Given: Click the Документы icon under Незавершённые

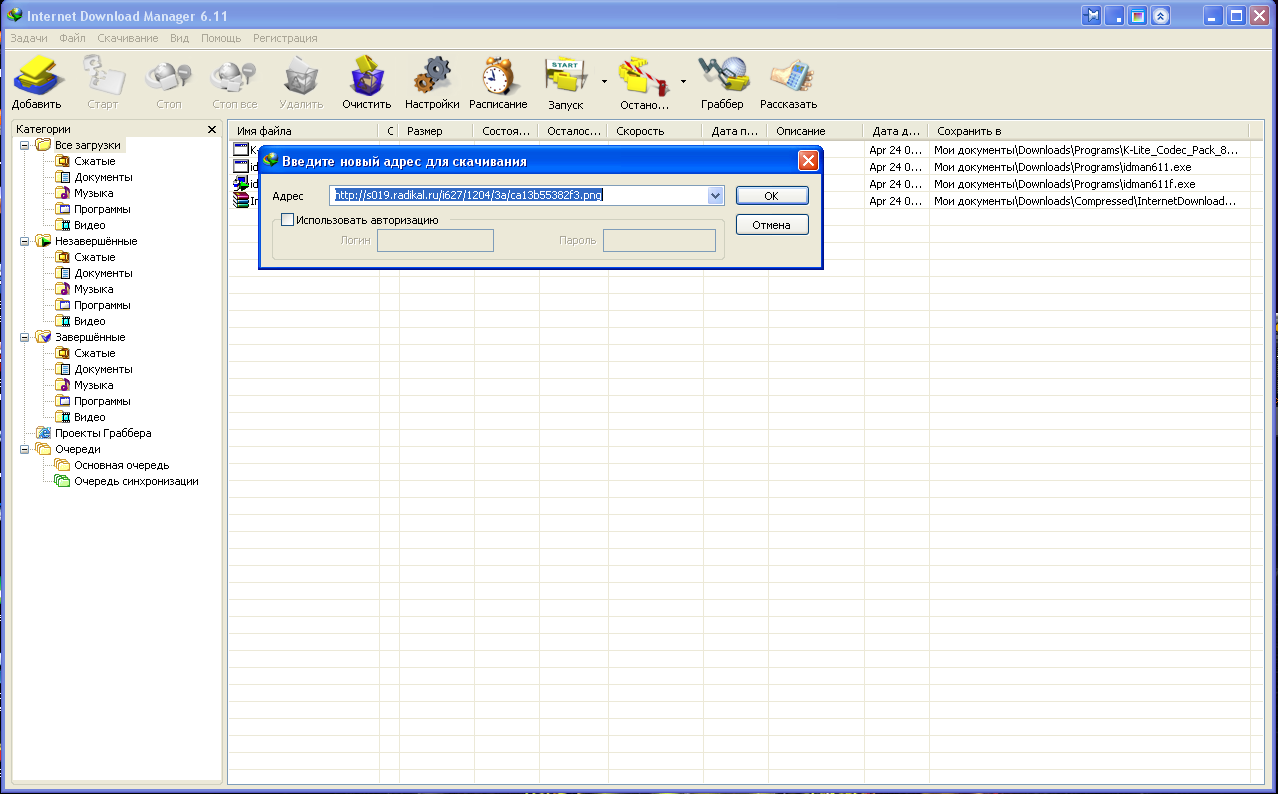Looking at the screenshot, I should coord(63,273).
